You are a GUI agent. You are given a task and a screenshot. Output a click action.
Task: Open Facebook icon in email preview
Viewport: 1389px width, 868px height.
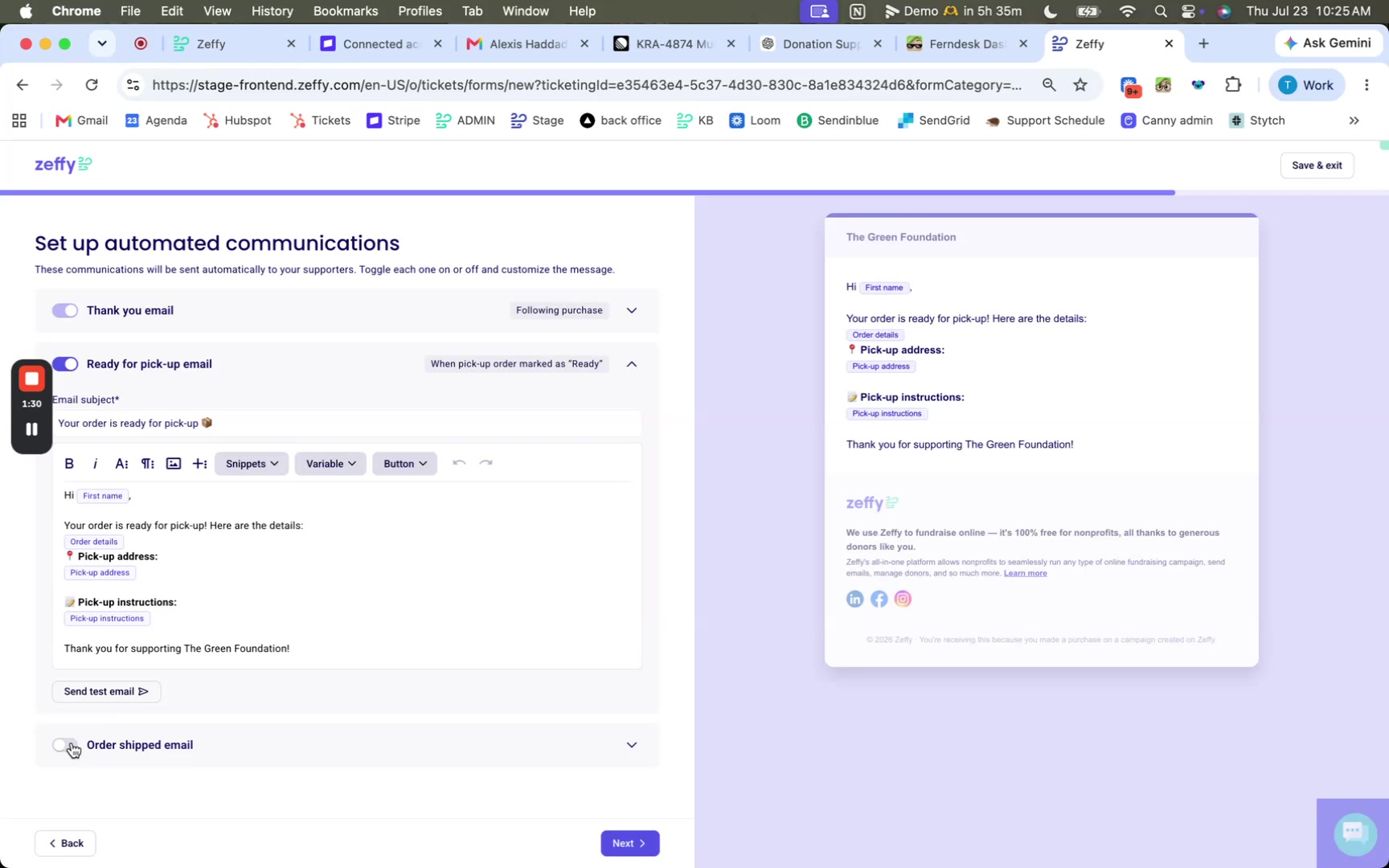pyautogui.click(x=879, y=599)
